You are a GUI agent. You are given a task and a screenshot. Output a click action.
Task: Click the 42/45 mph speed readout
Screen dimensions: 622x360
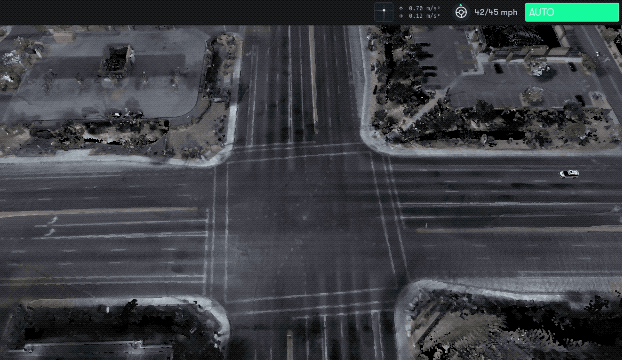495,12
